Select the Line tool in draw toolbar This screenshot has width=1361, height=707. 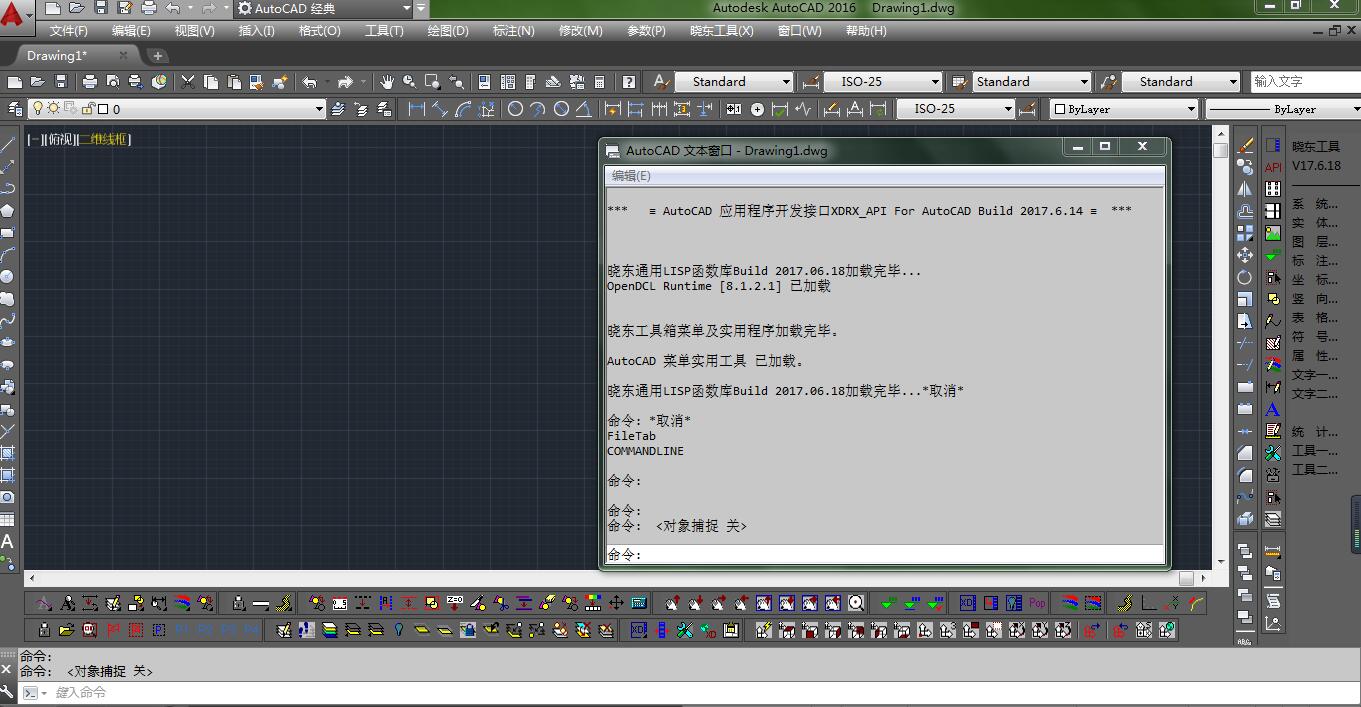click(7, 144)
